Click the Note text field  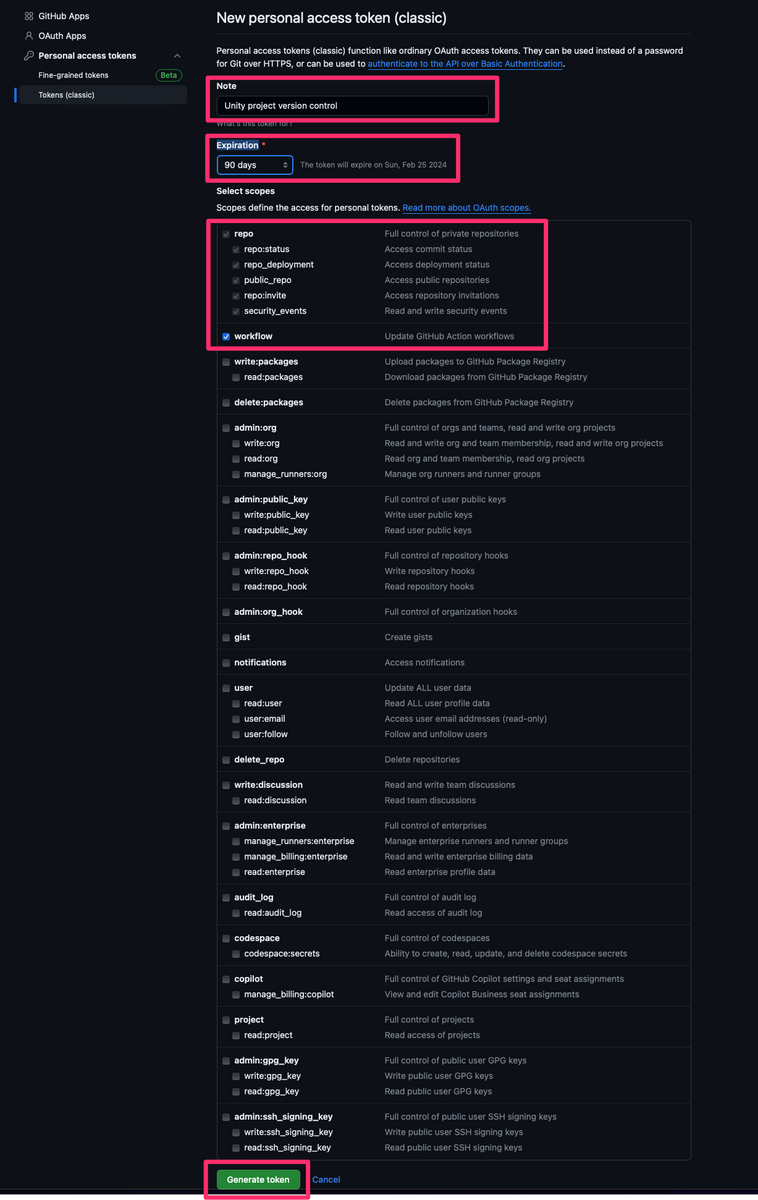[x=352, y=105]
